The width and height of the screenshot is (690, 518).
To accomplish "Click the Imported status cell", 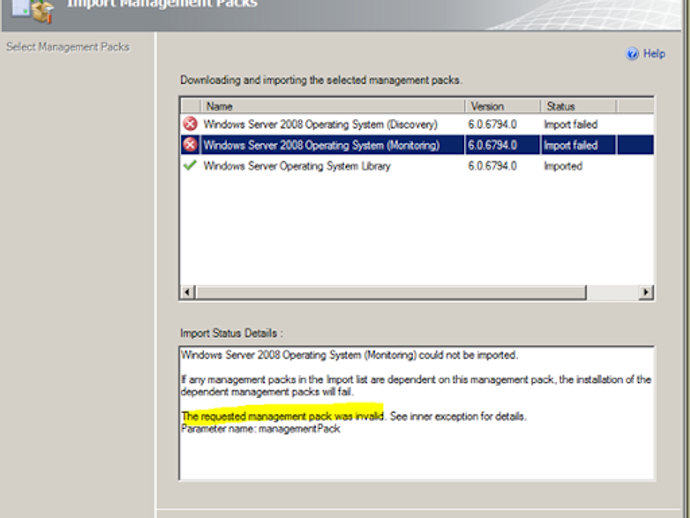I will pyautogui.click(x=563, y=166).
